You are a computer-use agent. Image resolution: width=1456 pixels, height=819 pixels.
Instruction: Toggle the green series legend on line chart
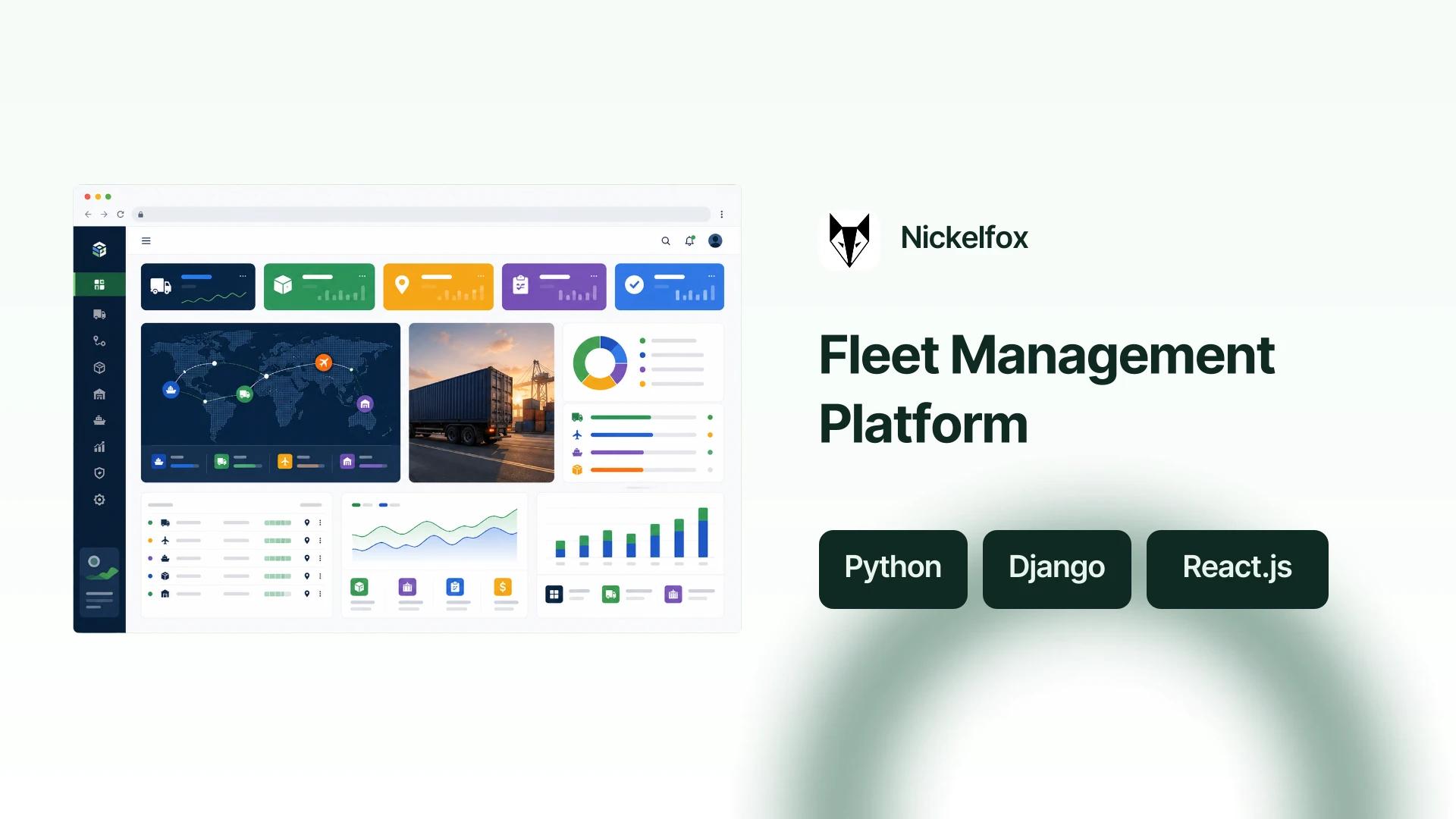coord(362,505)
